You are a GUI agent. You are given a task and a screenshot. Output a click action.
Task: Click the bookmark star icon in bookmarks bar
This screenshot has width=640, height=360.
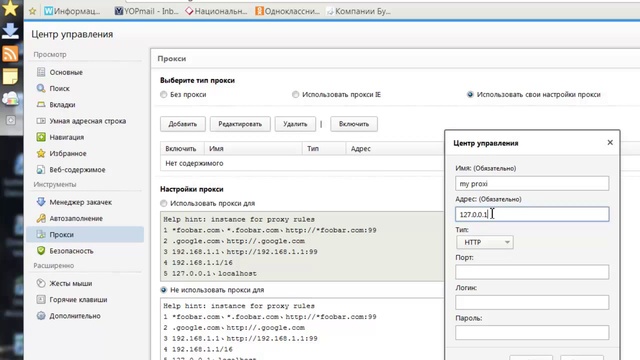point(32,11)
